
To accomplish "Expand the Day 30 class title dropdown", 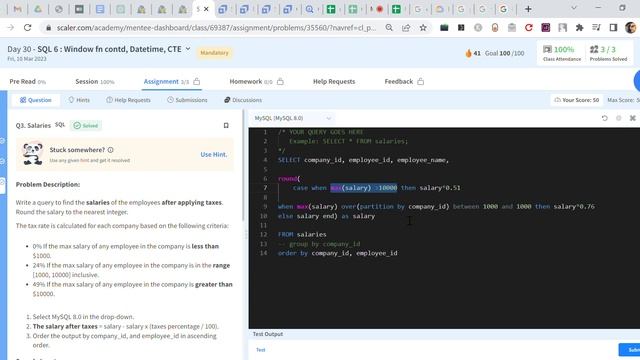I will (x=188, y=49).
